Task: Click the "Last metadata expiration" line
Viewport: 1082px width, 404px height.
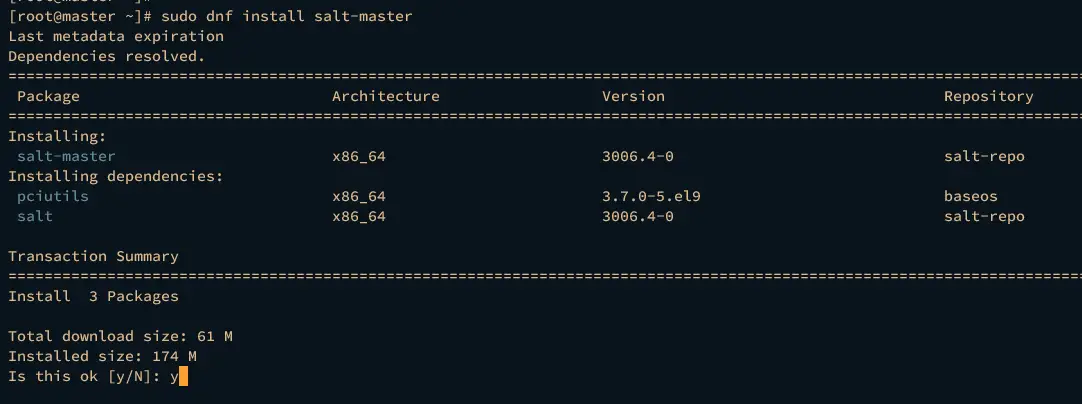Action: click(116, 37)
